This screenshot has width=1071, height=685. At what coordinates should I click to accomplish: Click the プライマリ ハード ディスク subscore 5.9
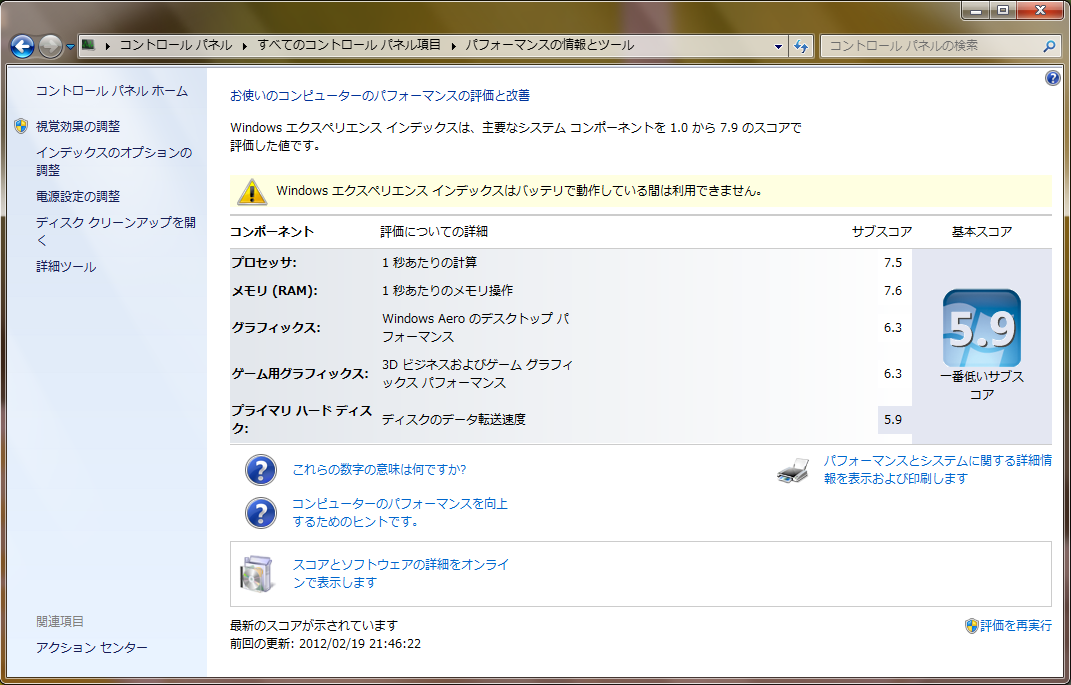(893, 419)
